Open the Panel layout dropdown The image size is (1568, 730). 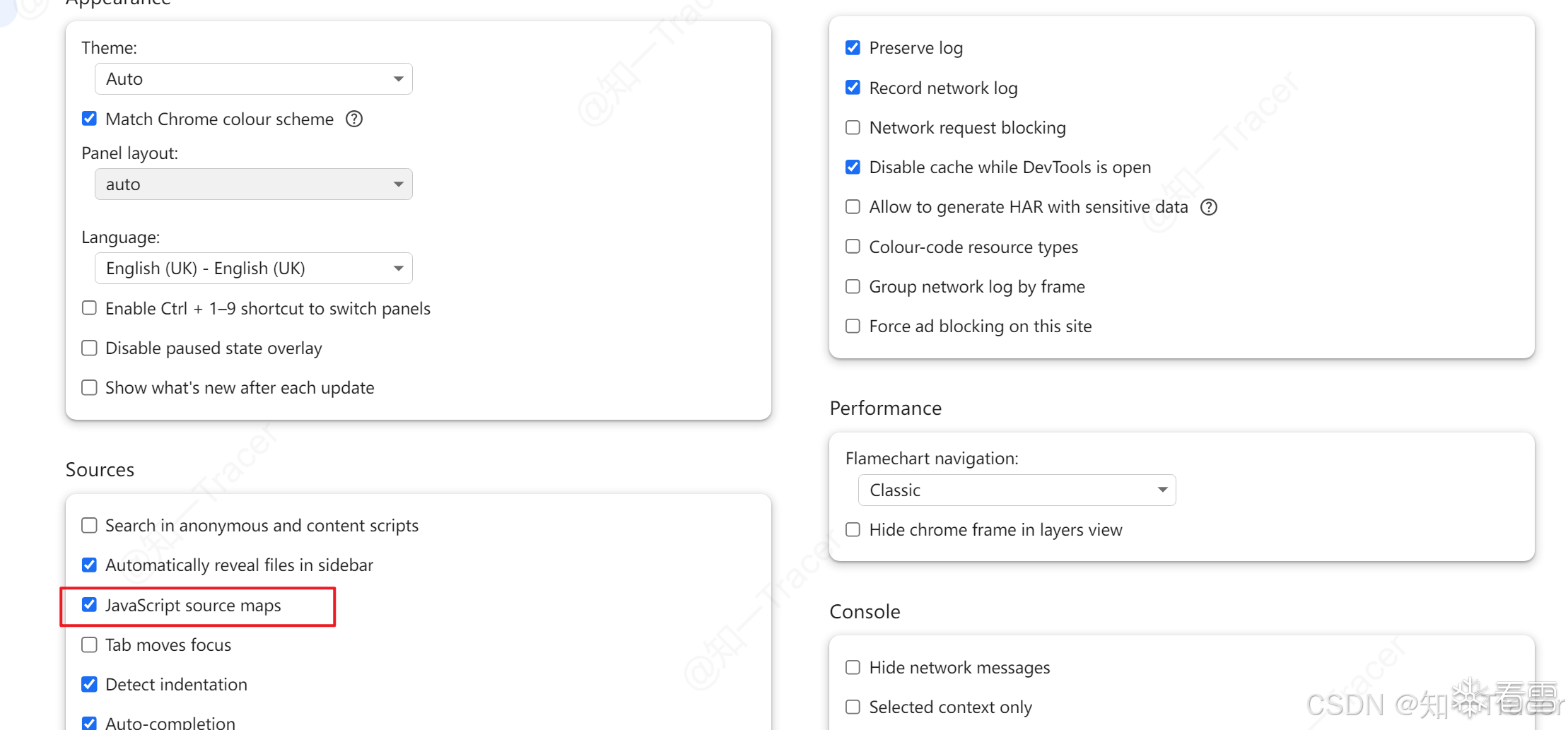pyautogui.click(x=253, y=184)
